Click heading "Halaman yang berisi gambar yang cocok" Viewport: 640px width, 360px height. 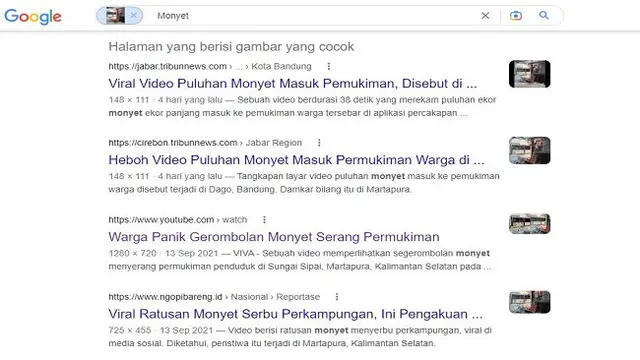pos(231,47)
